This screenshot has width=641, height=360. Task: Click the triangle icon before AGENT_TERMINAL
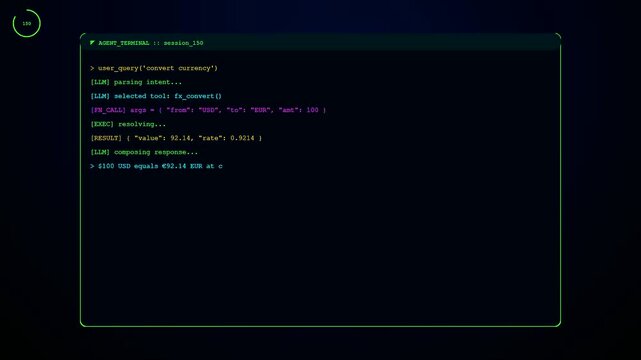[92, 42]
